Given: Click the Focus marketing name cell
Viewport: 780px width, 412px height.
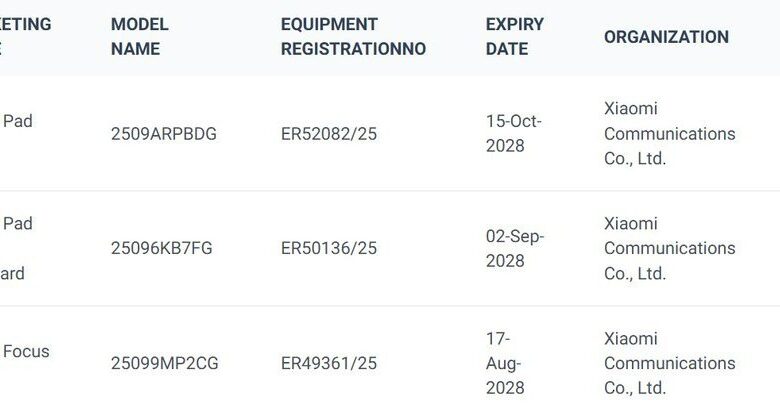Looking at the screenshot, I should [x=26, y=352].
